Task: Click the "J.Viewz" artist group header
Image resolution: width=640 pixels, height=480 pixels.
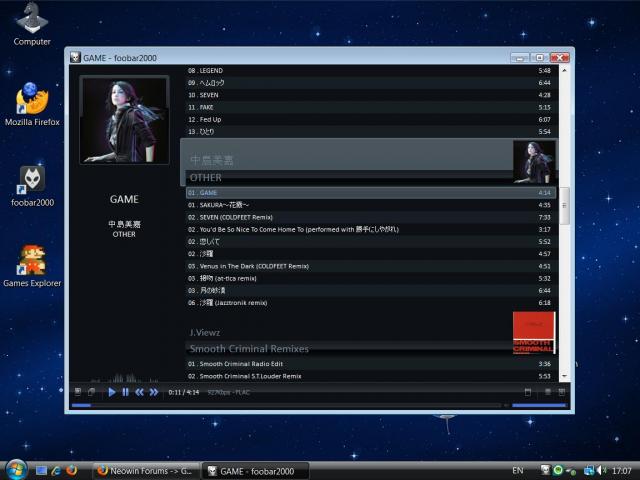Action: [x=204, y=333]
